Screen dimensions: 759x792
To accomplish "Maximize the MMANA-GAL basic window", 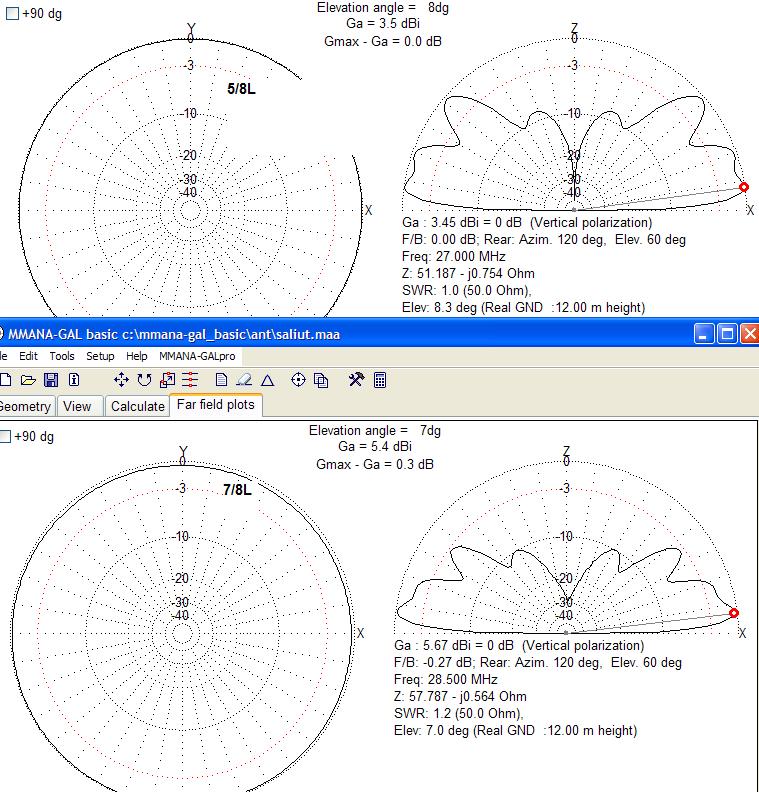I will tap(727, 334).
